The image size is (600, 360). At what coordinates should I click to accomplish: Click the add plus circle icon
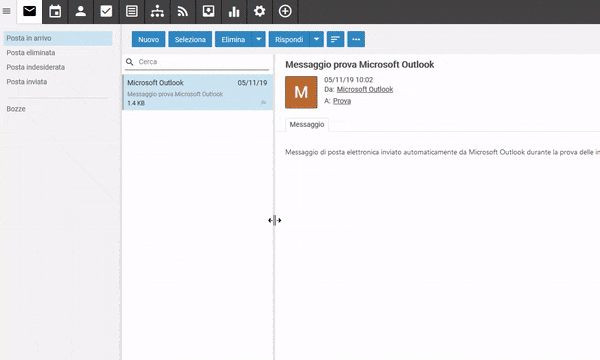tap(285, 11)
